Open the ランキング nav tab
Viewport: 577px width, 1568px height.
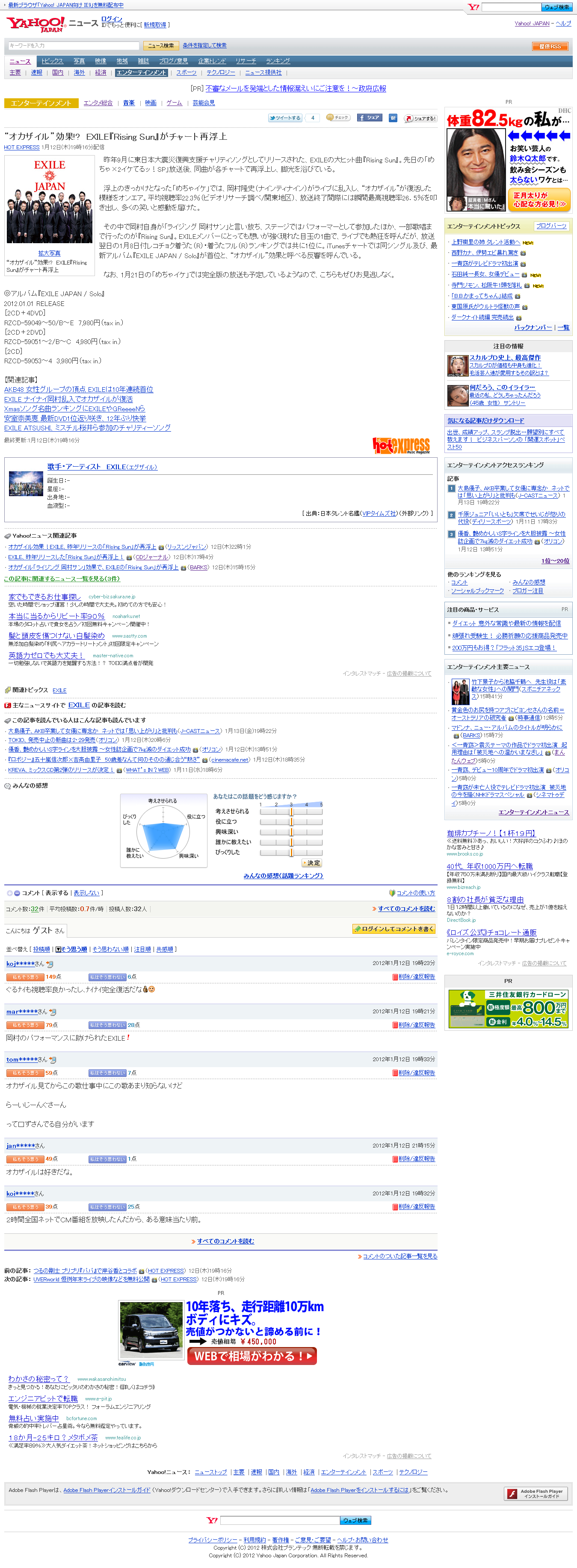(278, 61)
